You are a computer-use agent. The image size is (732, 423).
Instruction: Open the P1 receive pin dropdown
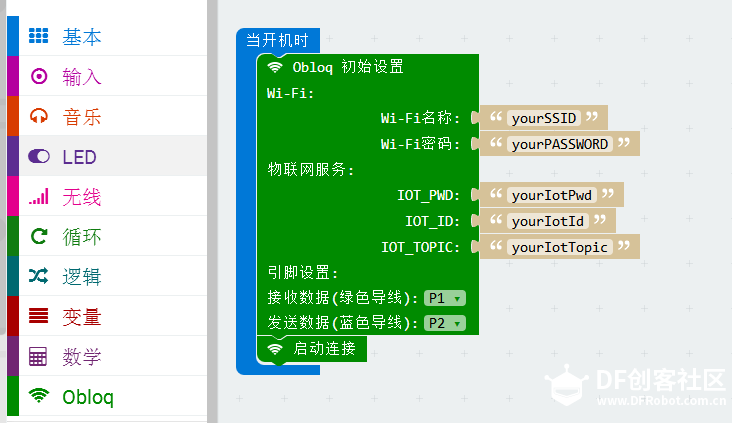[x=444, y=298]
